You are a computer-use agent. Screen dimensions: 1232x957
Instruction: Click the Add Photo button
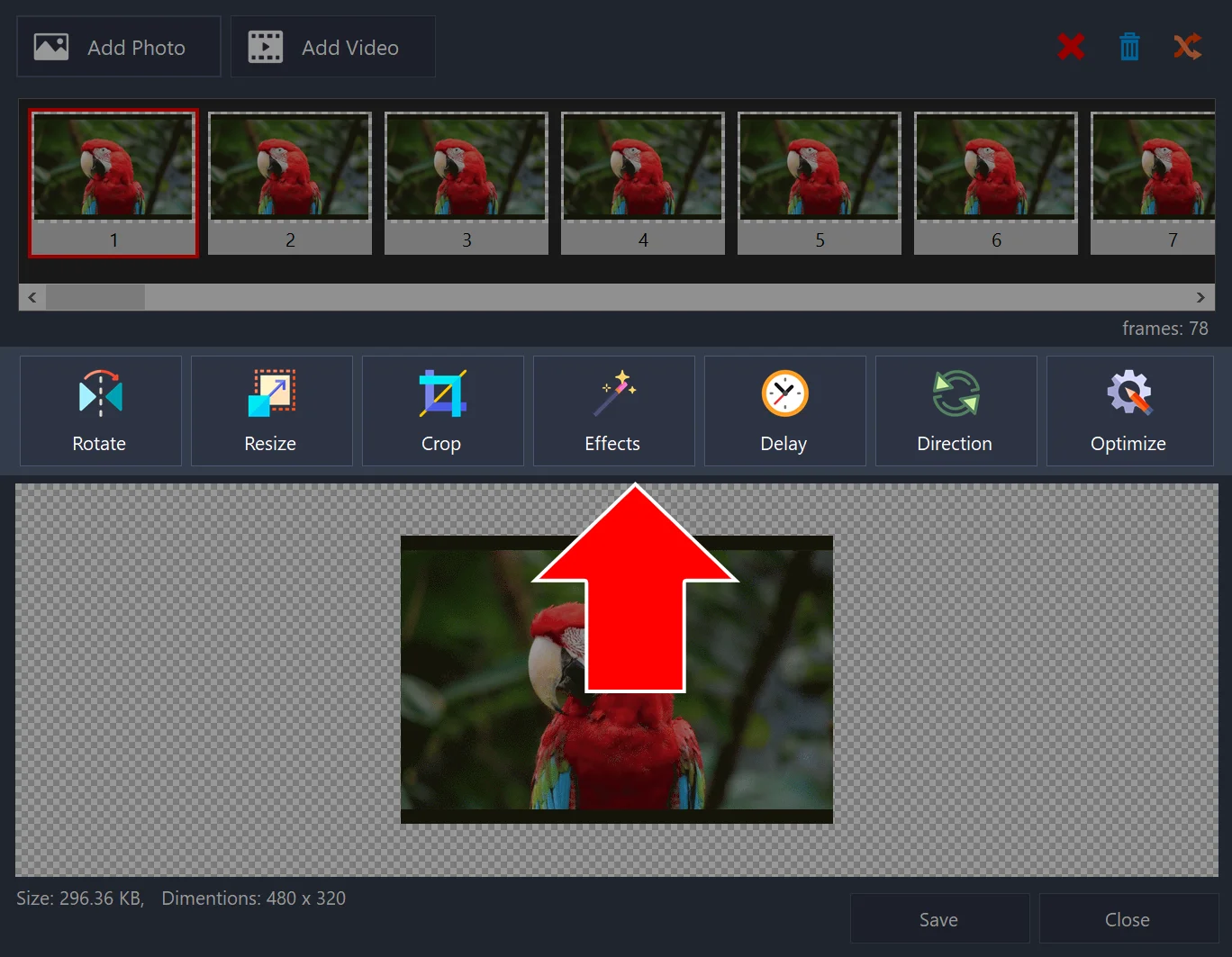[119, 47]
